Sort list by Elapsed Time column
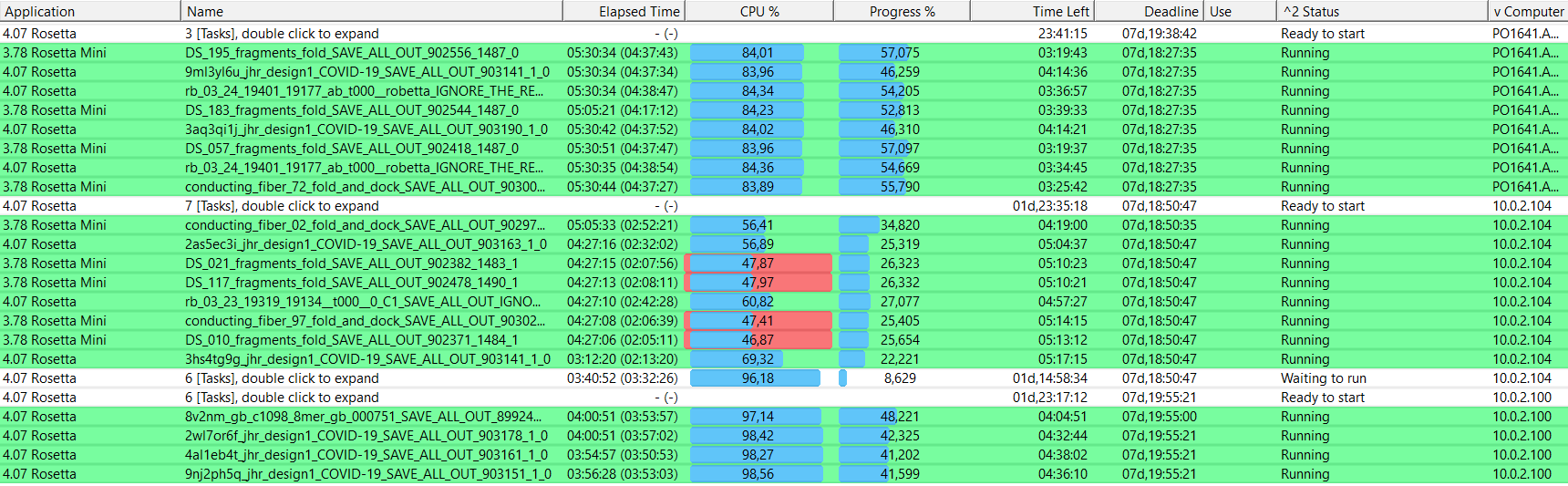 (x=624, y=11)
